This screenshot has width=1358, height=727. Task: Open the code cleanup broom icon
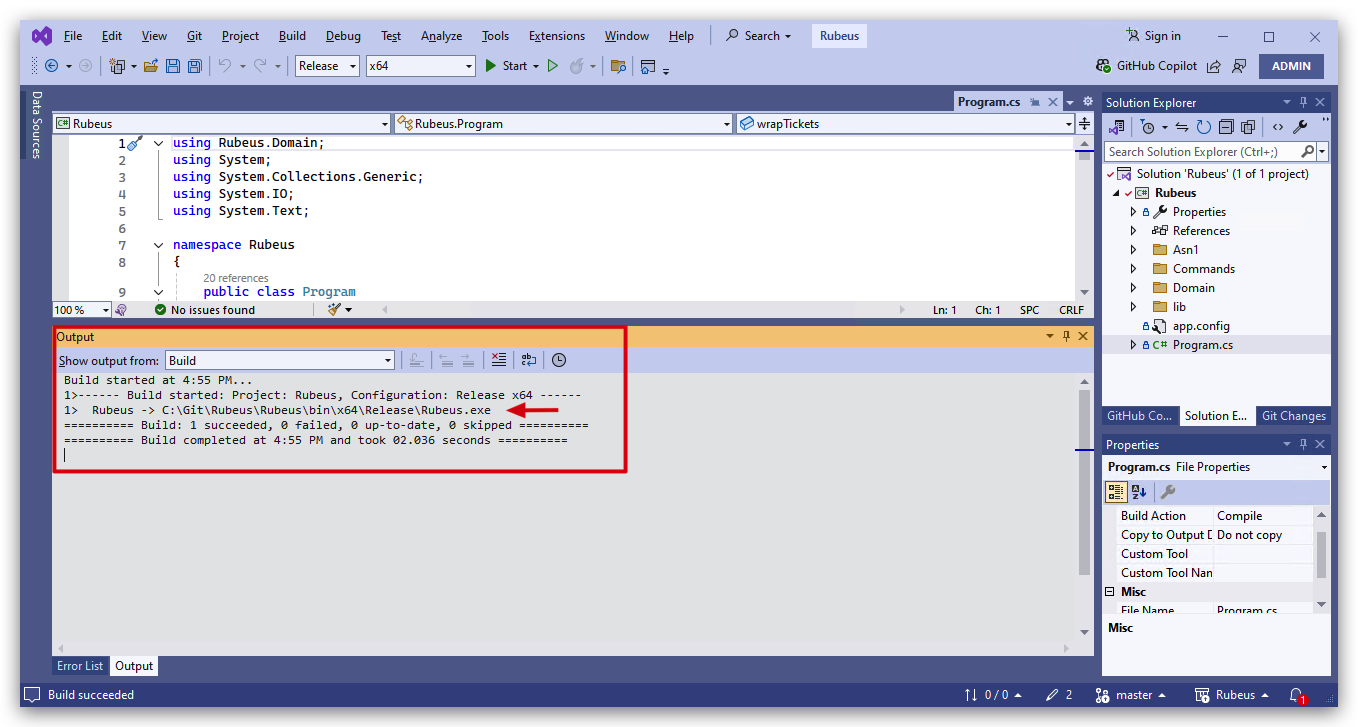tap(335, 310)
